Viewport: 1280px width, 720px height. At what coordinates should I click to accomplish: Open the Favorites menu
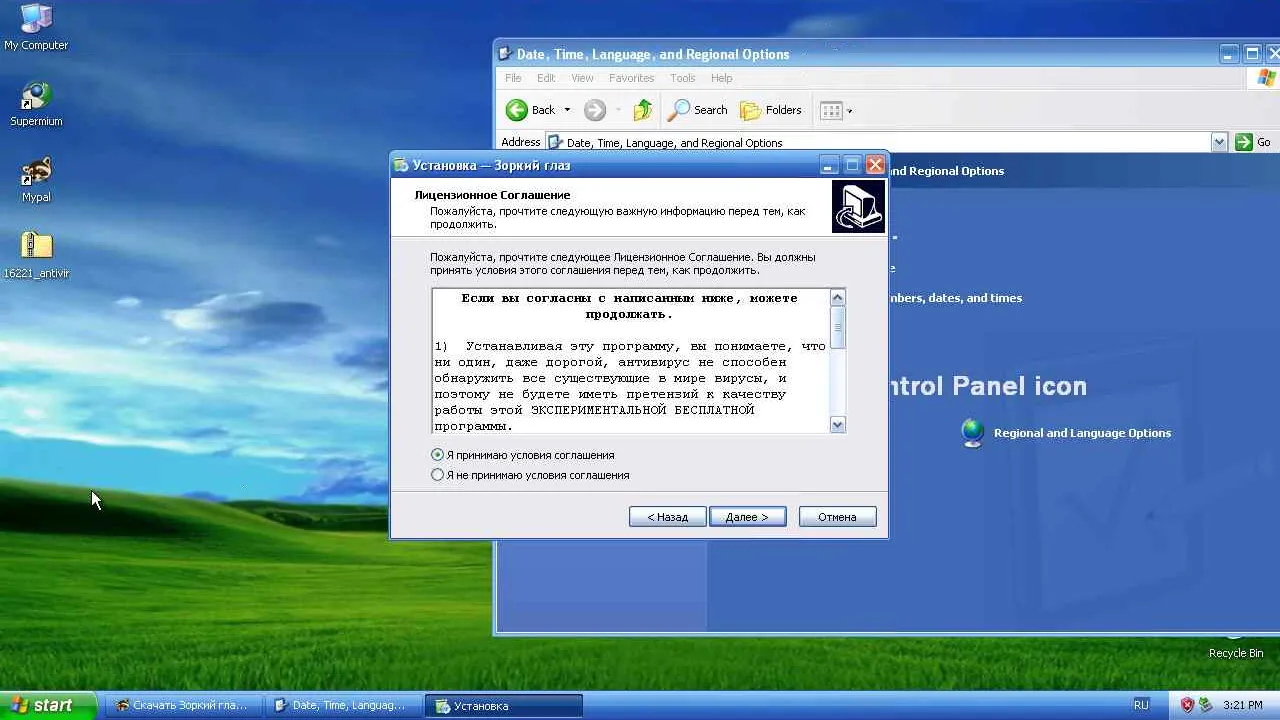tap(631, 78)
